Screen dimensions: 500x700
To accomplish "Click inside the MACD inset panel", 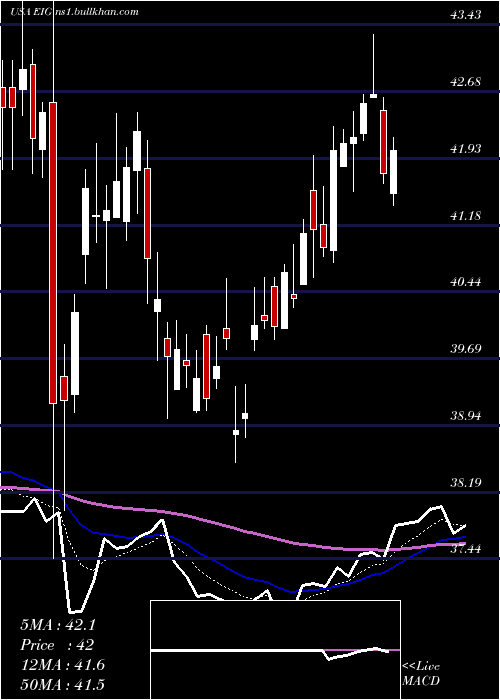I will [275, 650].
